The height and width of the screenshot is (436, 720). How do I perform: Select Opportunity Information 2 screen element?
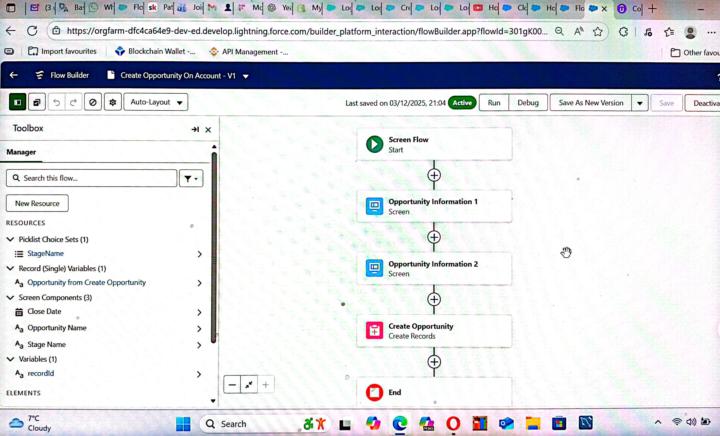tap(434, 268)
